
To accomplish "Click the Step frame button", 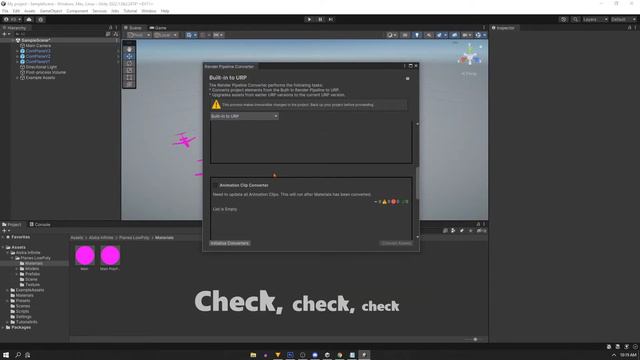I will tap(331, 19).
